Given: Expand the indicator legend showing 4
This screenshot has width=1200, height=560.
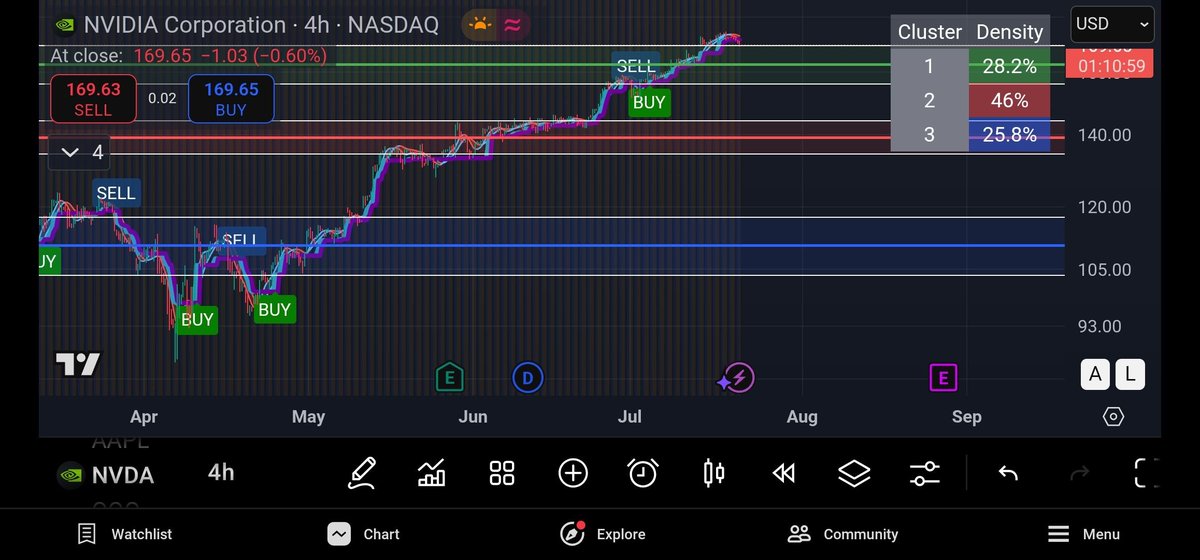Looking at the screenshot, I should (80, 152).
